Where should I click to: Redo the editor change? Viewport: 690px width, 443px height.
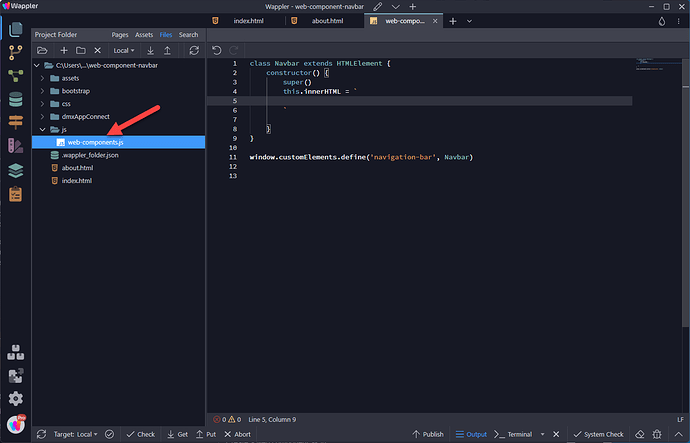(x=234, y=50)
